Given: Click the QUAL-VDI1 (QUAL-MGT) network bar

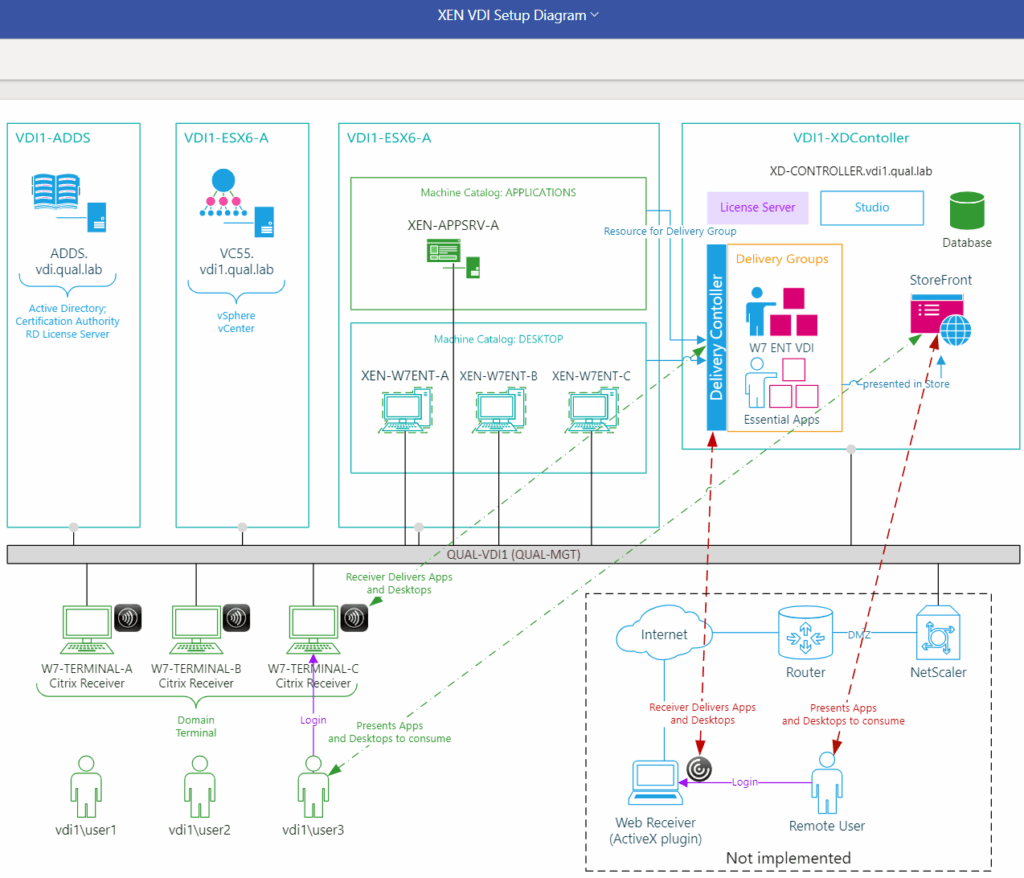Looking at the screenshot, I should 513,555.
